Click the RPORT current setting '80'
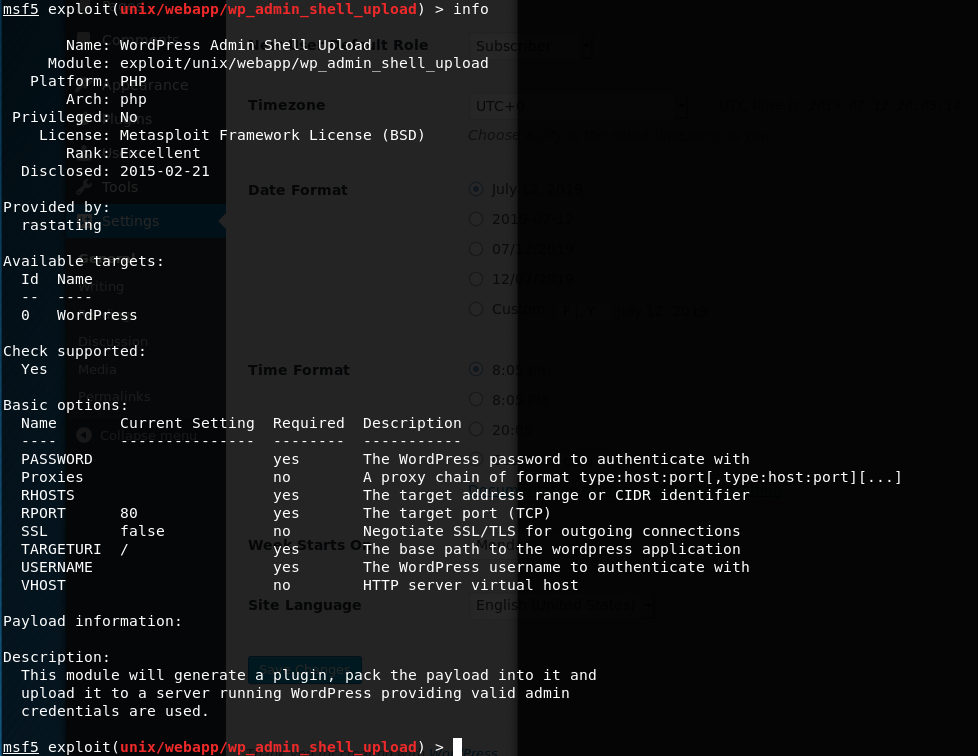Viewport: 978px width, 756px height. pos(128,513)
